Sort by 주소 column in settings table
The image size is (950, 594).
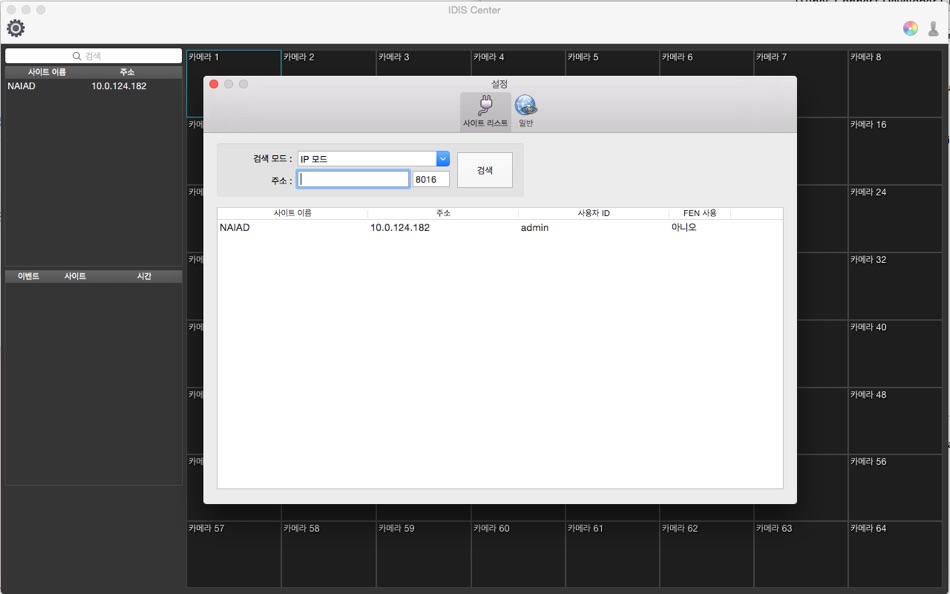point(443,213)
